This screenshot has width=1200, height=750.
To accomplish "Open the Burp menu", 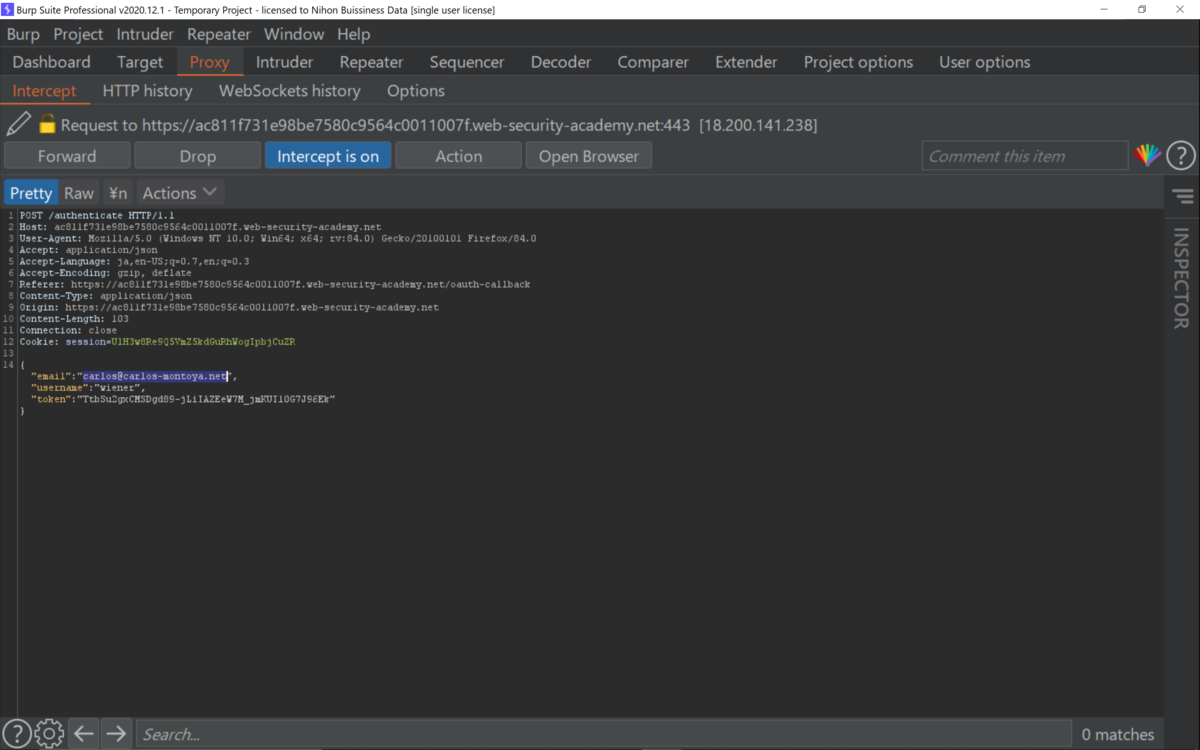I will point(23,34).
